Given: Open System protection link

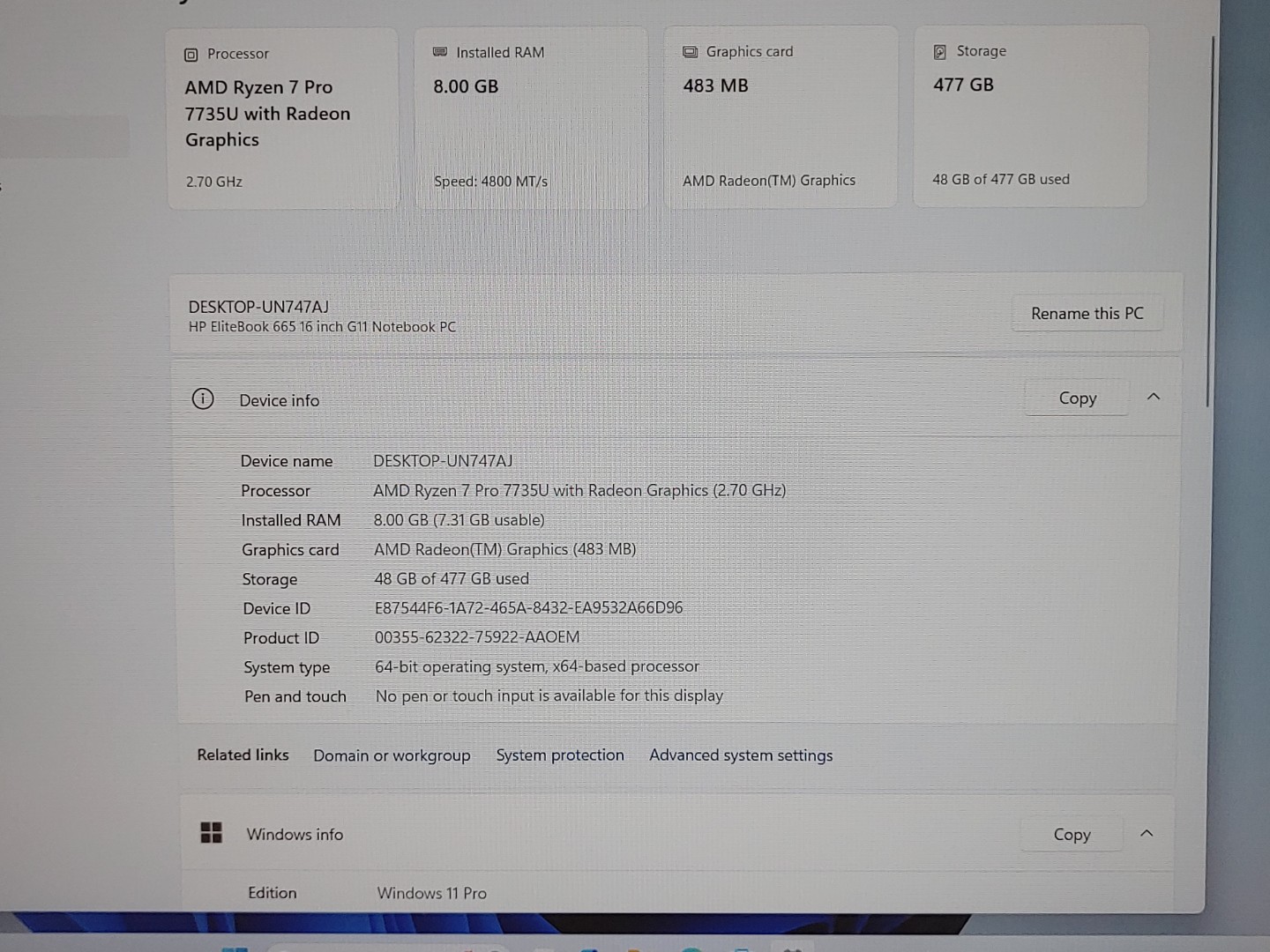Looking at the screenshot, I should click(x=560, y=755).
